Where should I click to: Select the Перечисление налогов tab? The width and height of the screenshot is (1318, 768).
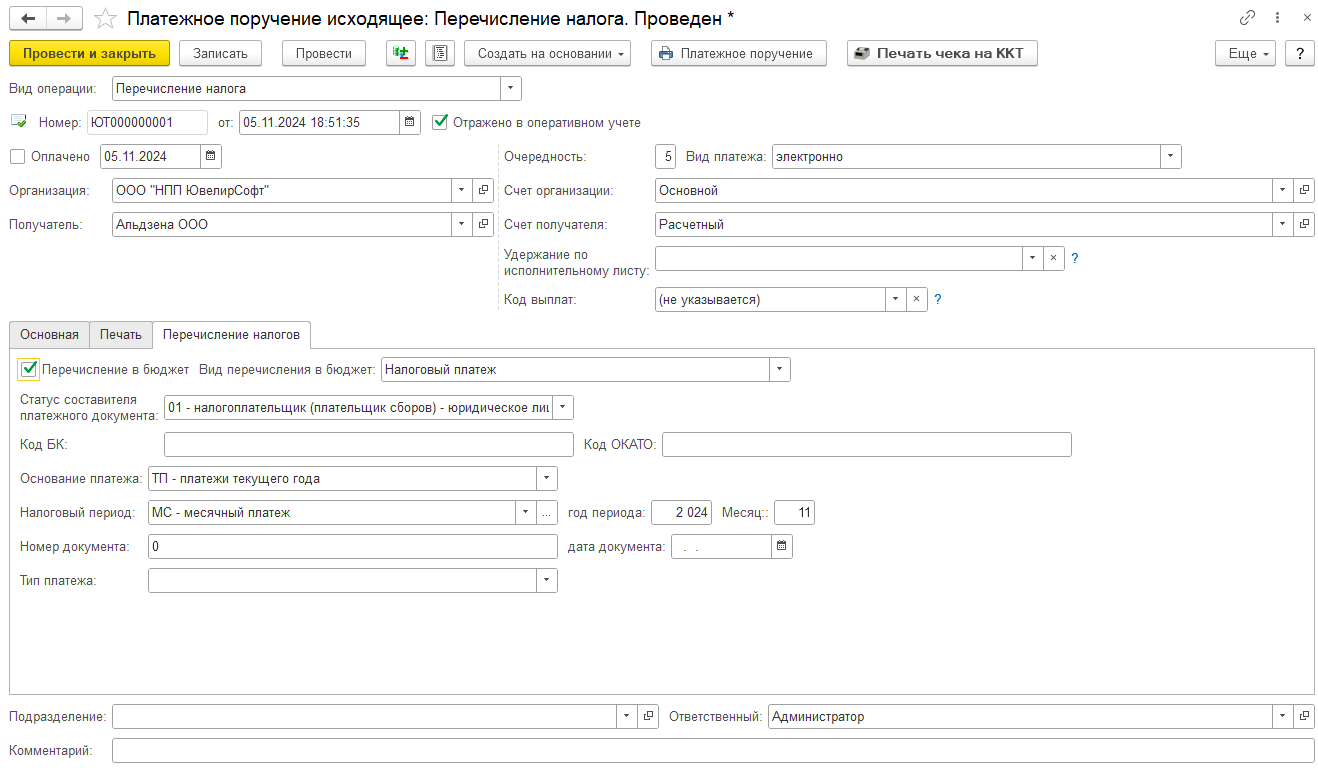232,334
